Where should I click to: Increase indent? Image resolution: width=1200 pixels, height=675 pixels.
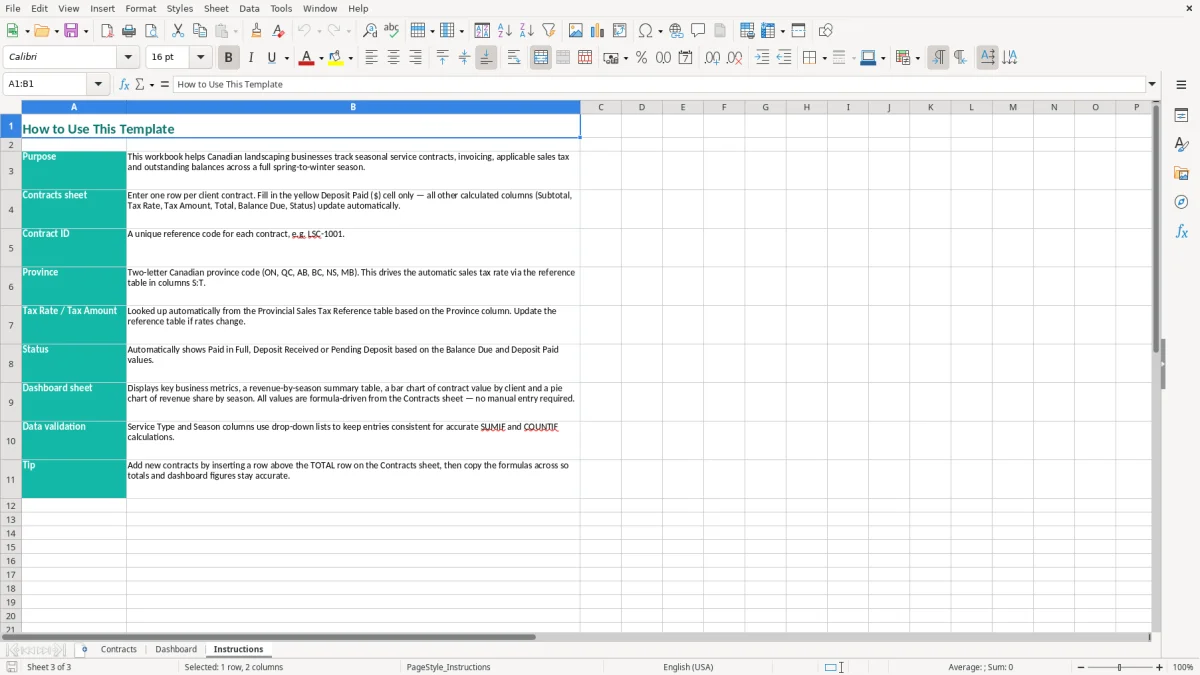[x=762, y=58]
